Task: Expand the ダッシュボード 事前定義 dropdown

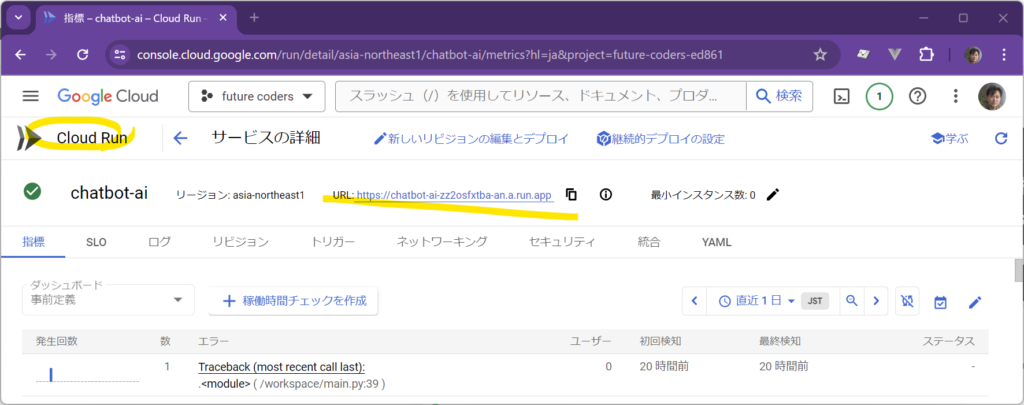Action: tap(108, 300)
